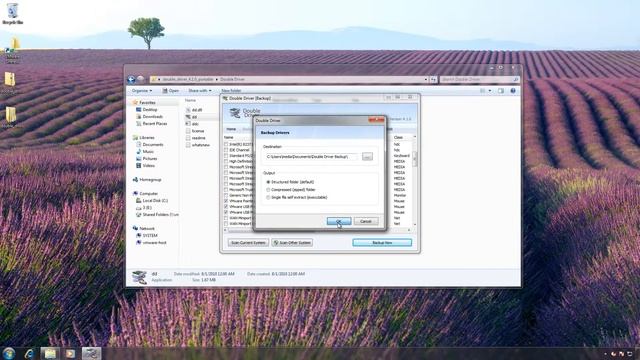Open Home tab in Double Driver
The width and height of the screenshot is (640, 360).
click(231, 129)
